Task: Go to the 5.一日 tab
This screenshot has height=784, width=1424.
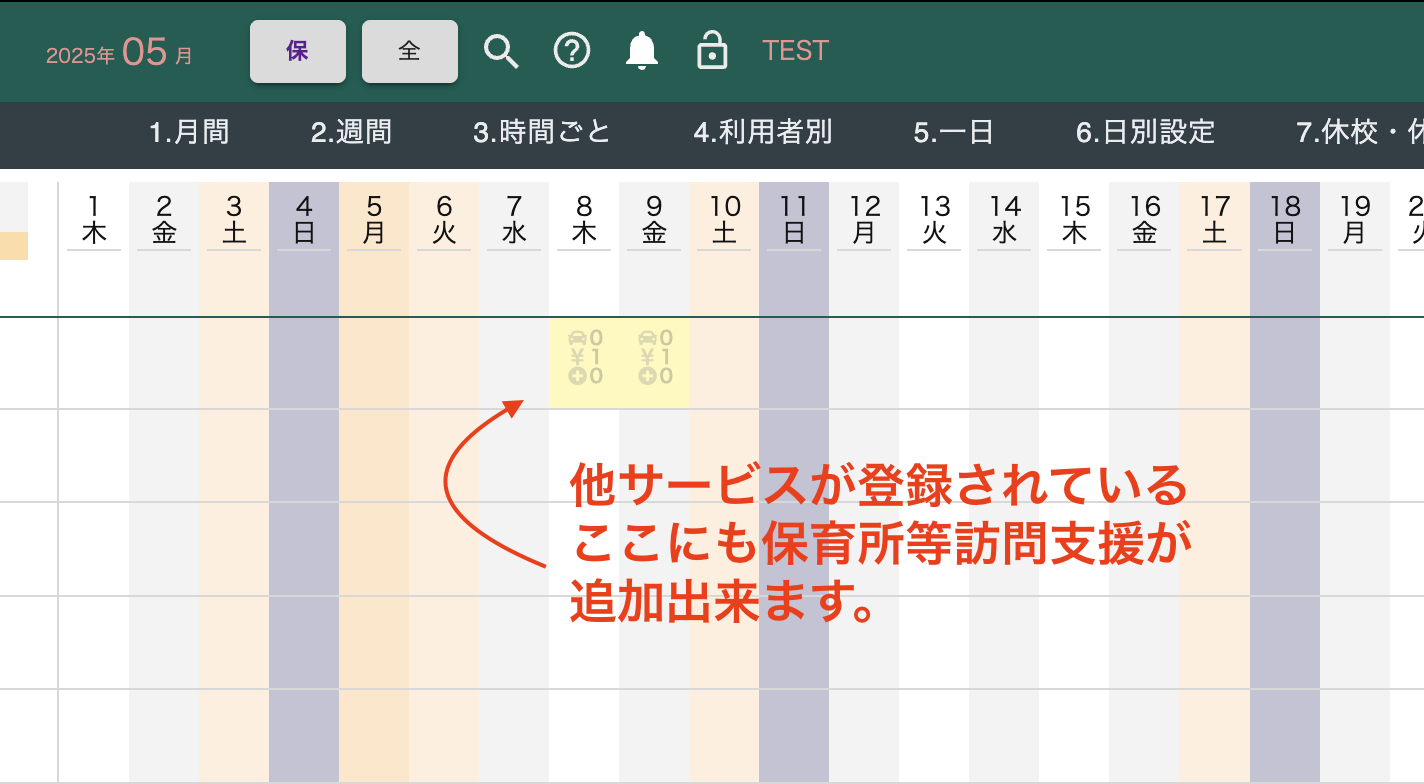Action: pyautogui.click(x=954, y=132)
